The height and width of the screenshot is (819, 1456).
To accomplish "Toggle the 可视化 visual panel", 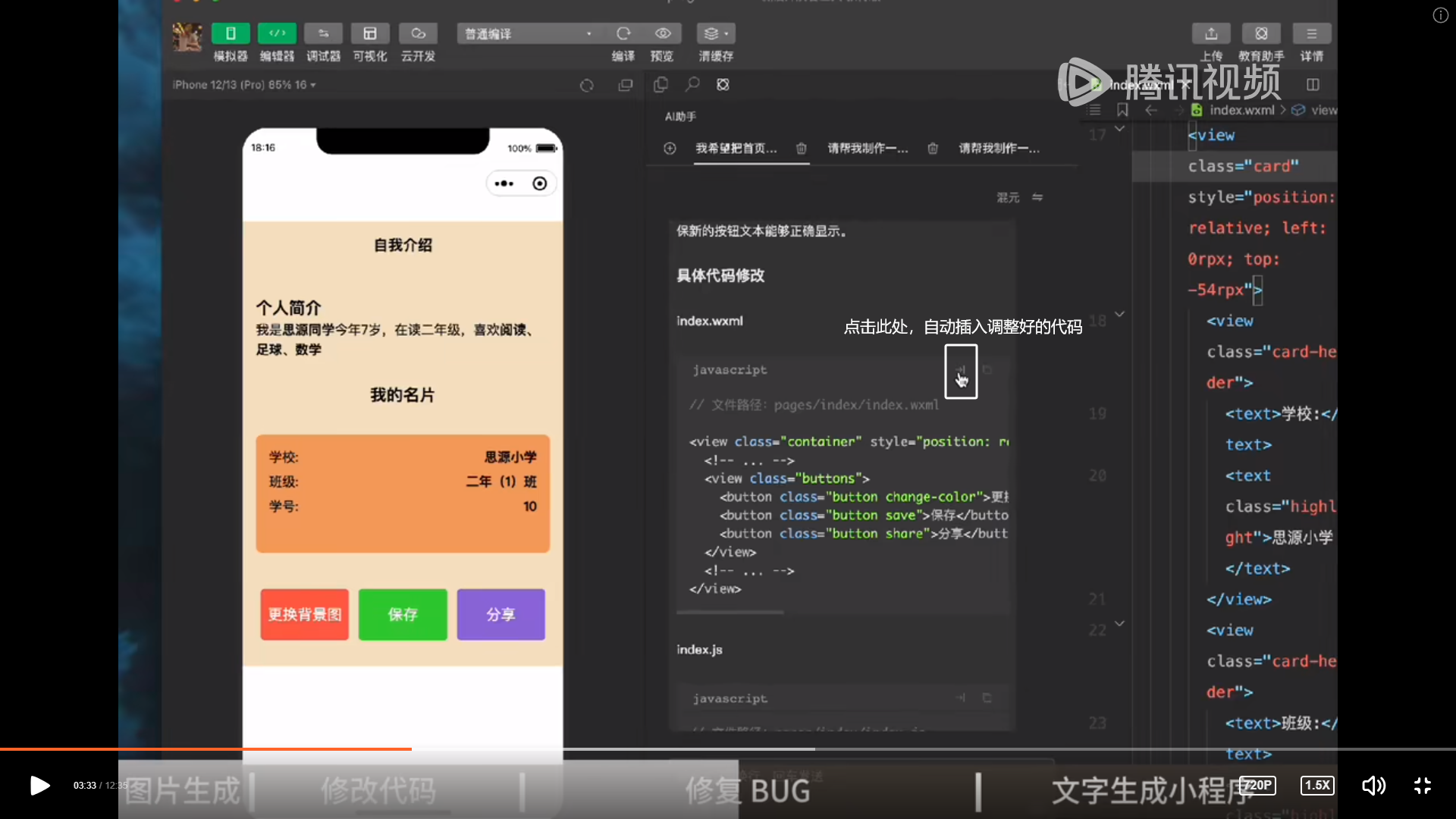I will (x=370, y=33).
